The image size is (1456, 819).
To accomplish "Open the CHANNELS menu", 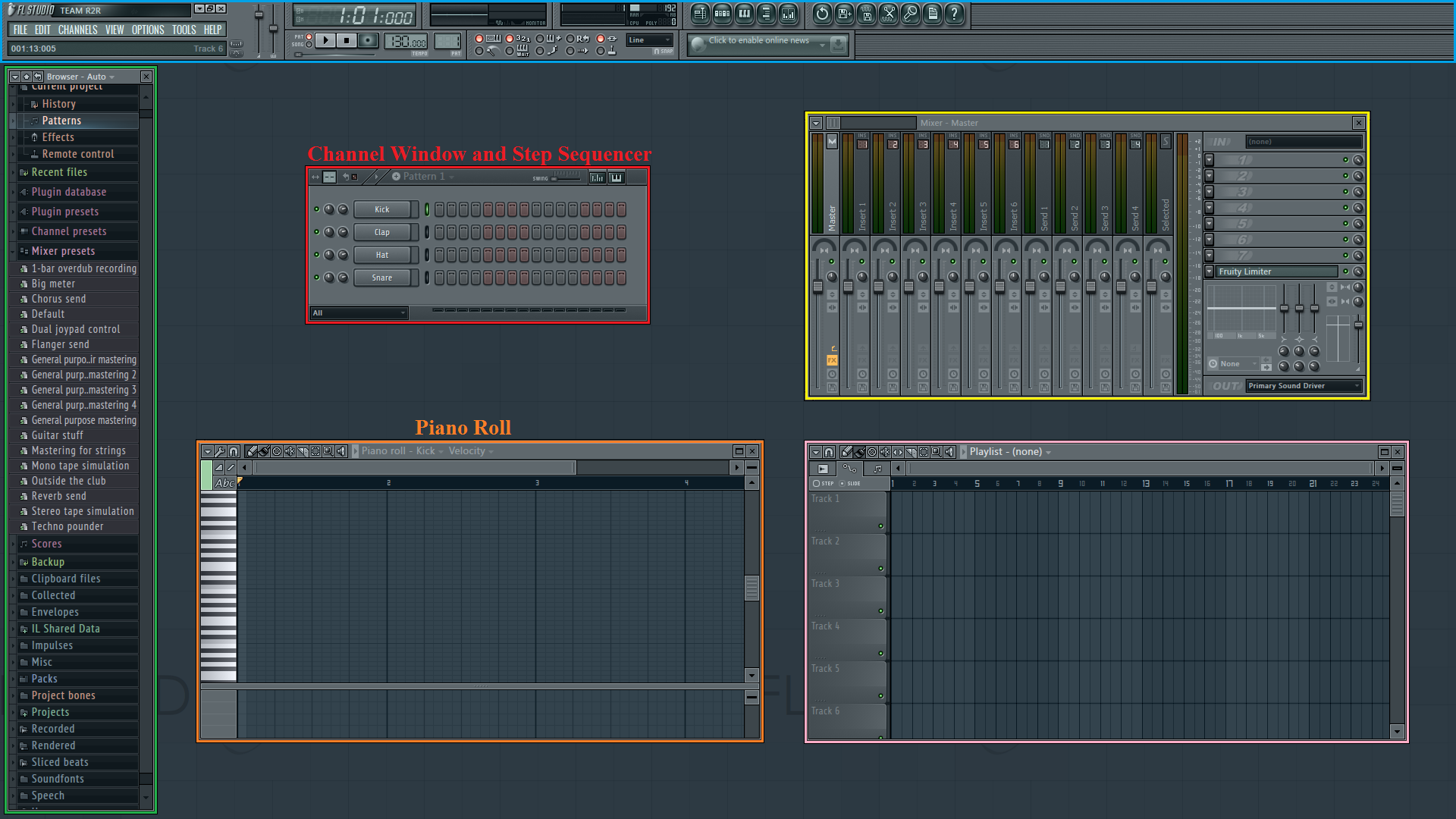I will click(x=78, y=30).
